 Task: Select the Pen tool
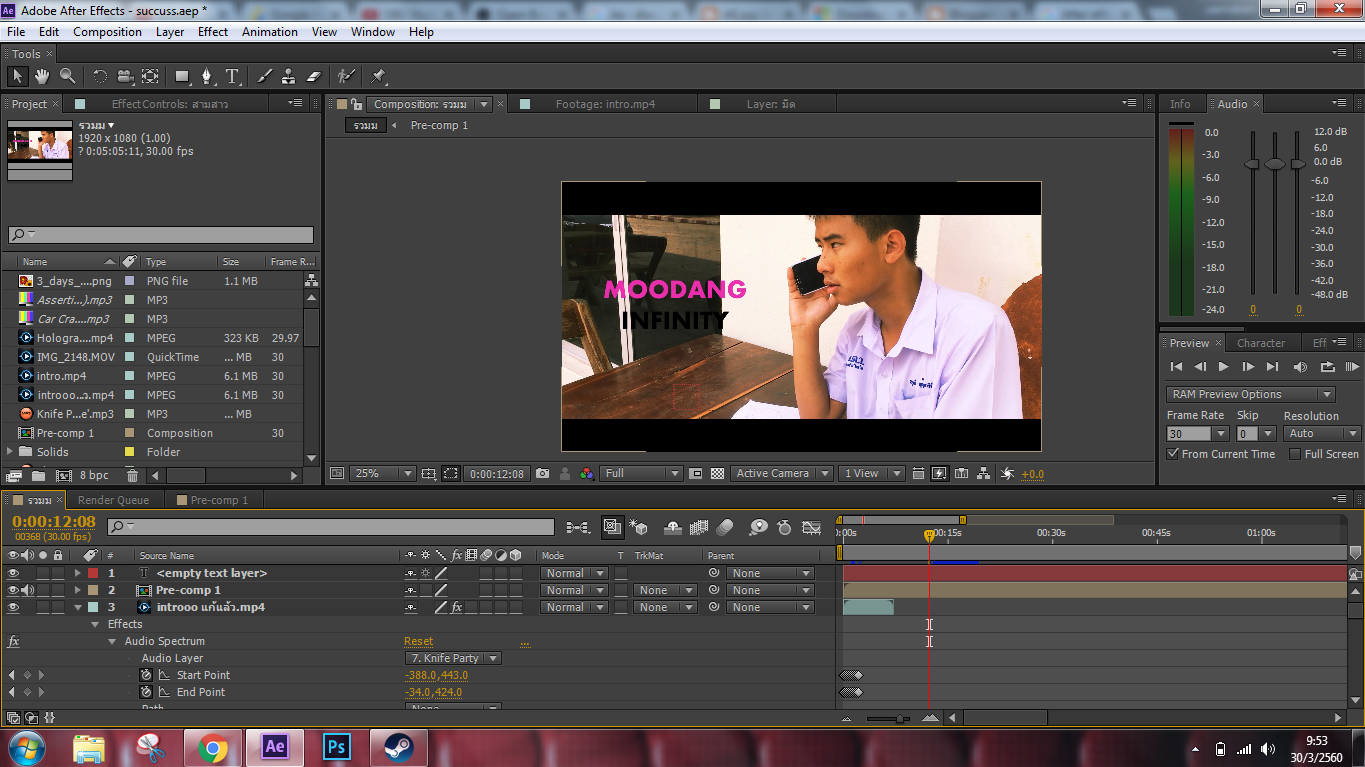[x=207, y=76]
